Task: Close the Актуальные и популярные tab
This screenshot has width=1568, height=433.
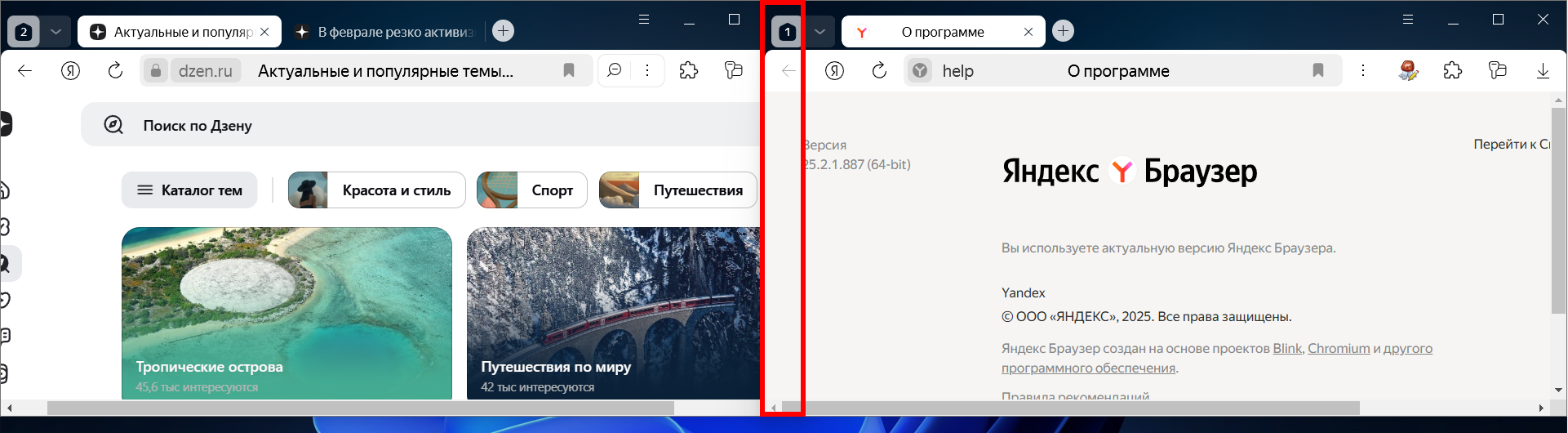Action: click(264, 32)
